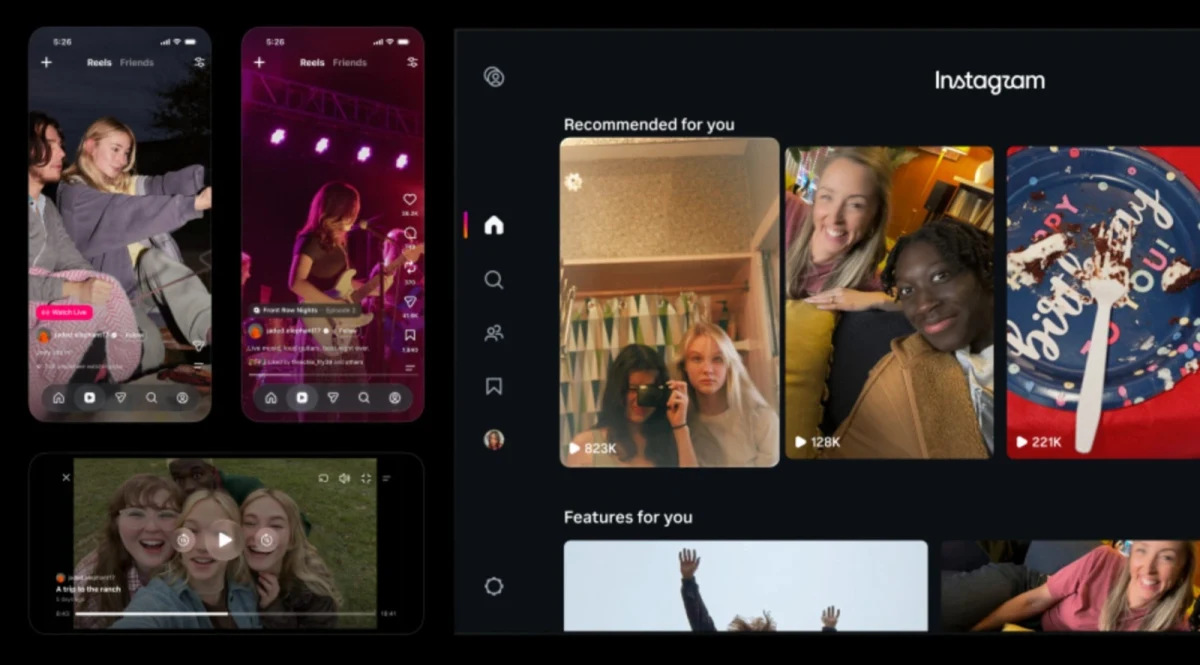Tap the Search nav icon on the concert phone
Screen dimensions: 1200x665
coord(364,397)
